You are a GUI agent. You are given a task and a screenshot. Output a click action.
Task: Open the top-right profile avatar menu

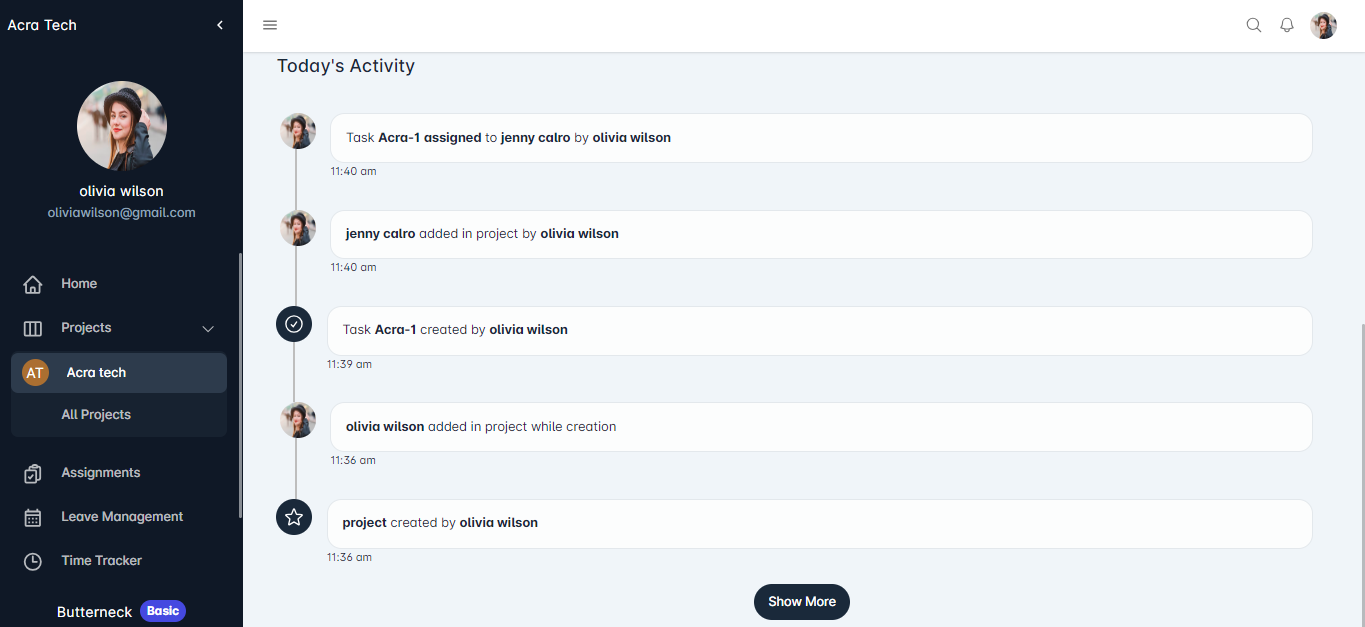point(1323,26)
